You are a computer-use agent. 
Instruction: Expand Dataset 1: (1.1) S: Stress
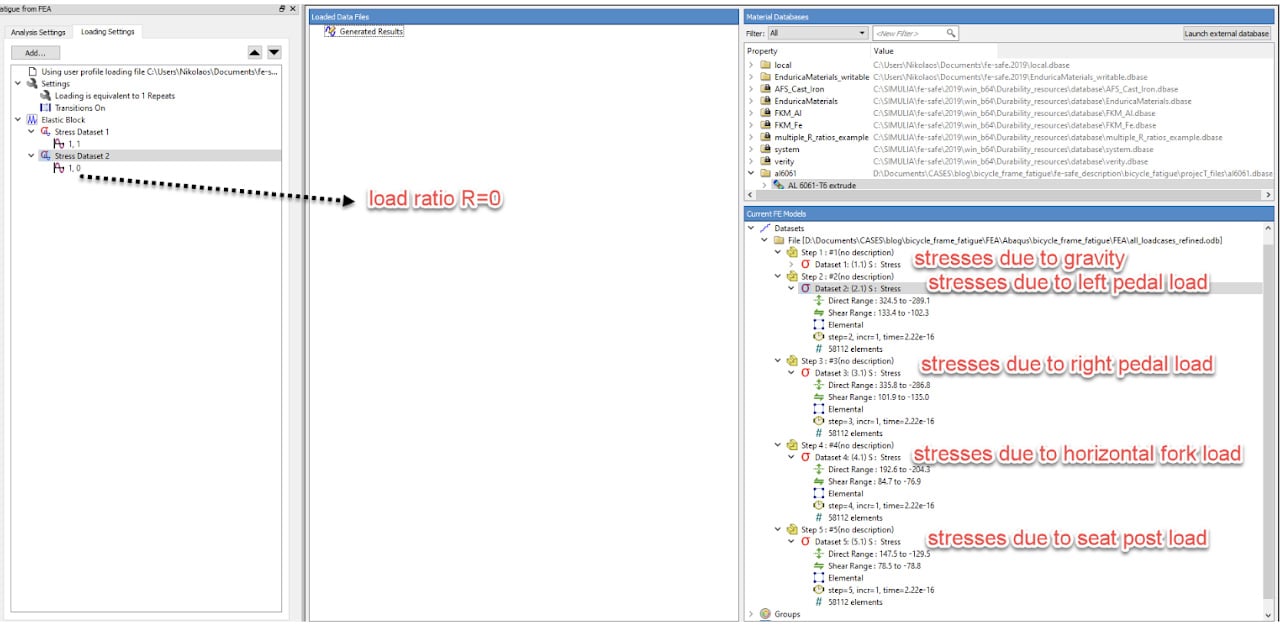click(x=791, y=264)
